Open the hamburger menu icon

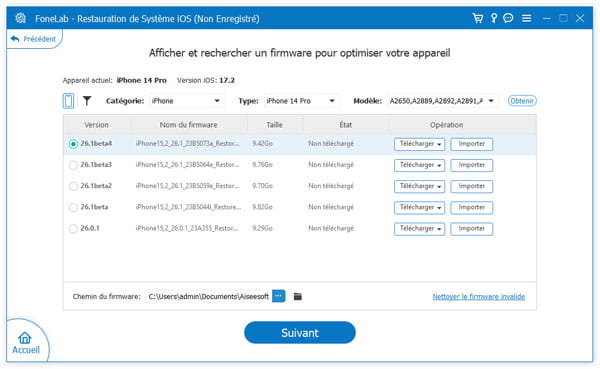click(x=527, y=18)
